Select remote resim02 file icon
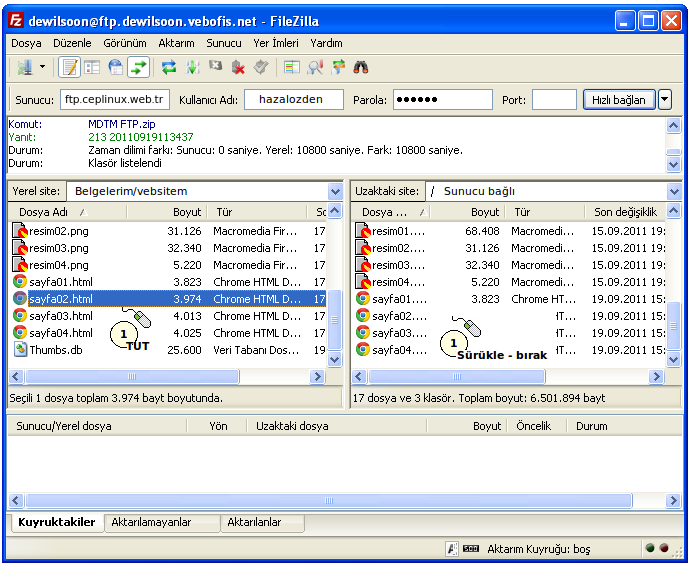The image size is (692, 564). click(363, 248)
